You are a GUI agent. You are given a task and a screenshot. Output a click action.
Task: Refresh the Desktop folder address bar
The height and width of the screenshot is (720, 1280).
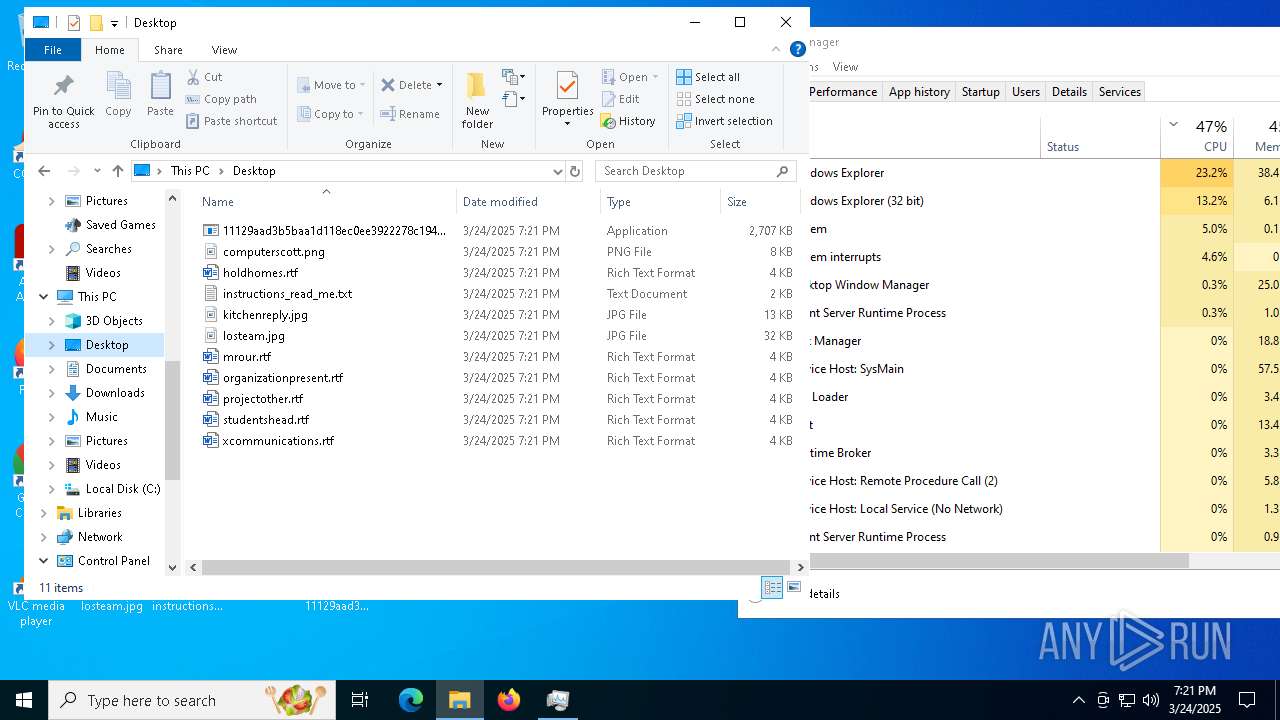click(575, 171)
